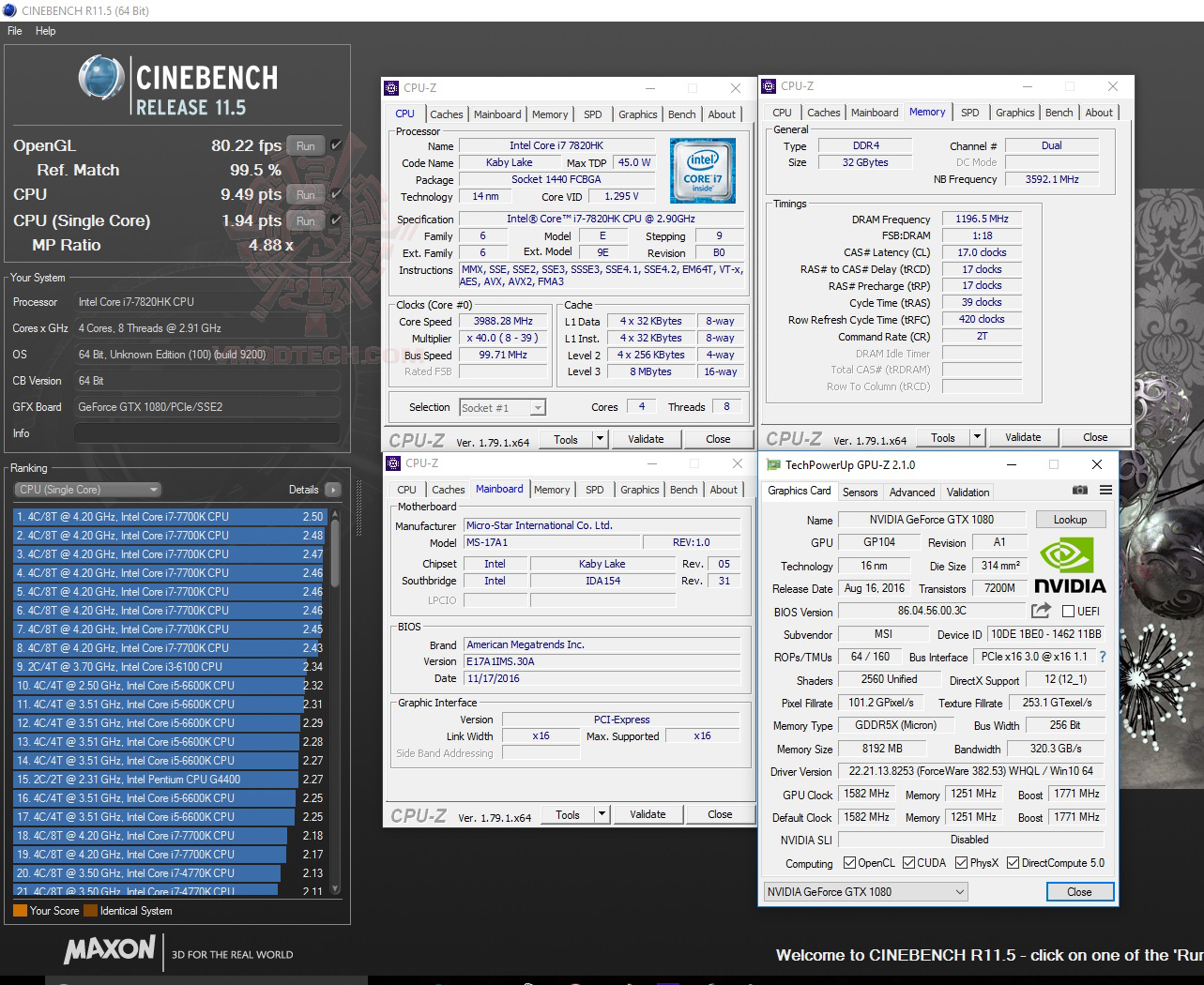The image size is (1204, 985).
Task: Click the GPU-Z screenshot camera icon
Action: [1080, 491]
